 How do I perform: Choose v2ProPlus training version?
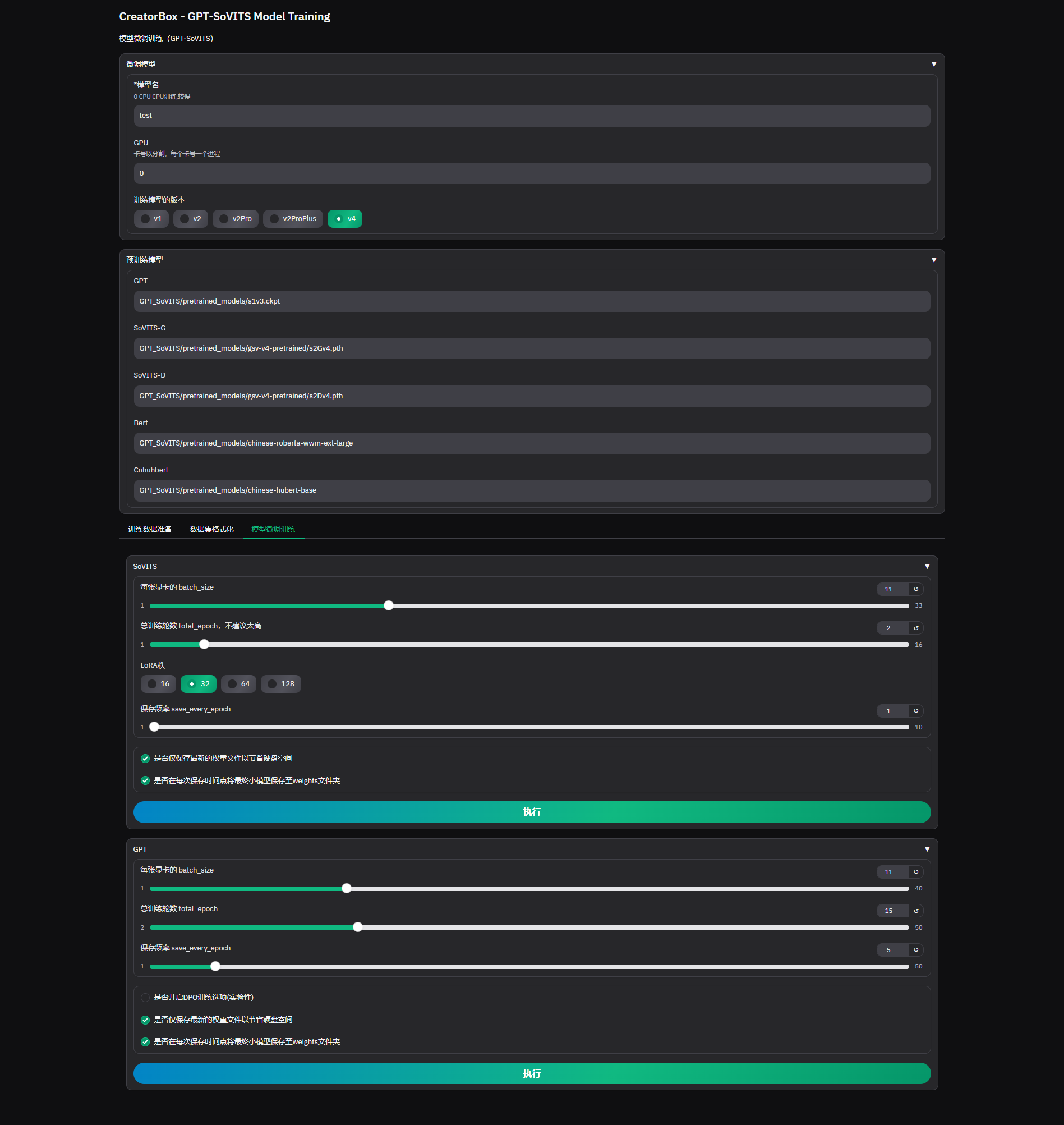point(293,218)
